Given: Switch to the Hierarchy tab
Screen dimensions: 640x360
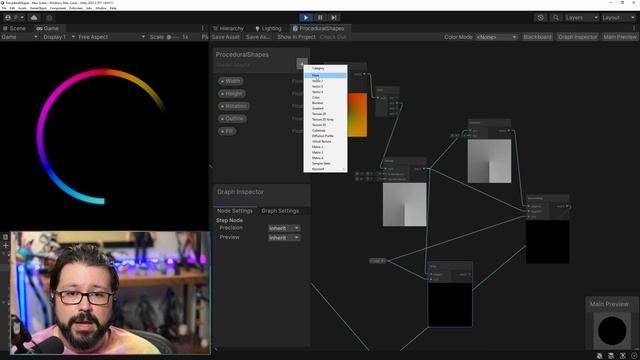Looking at the screenshot, I should (x=228, y=28).
